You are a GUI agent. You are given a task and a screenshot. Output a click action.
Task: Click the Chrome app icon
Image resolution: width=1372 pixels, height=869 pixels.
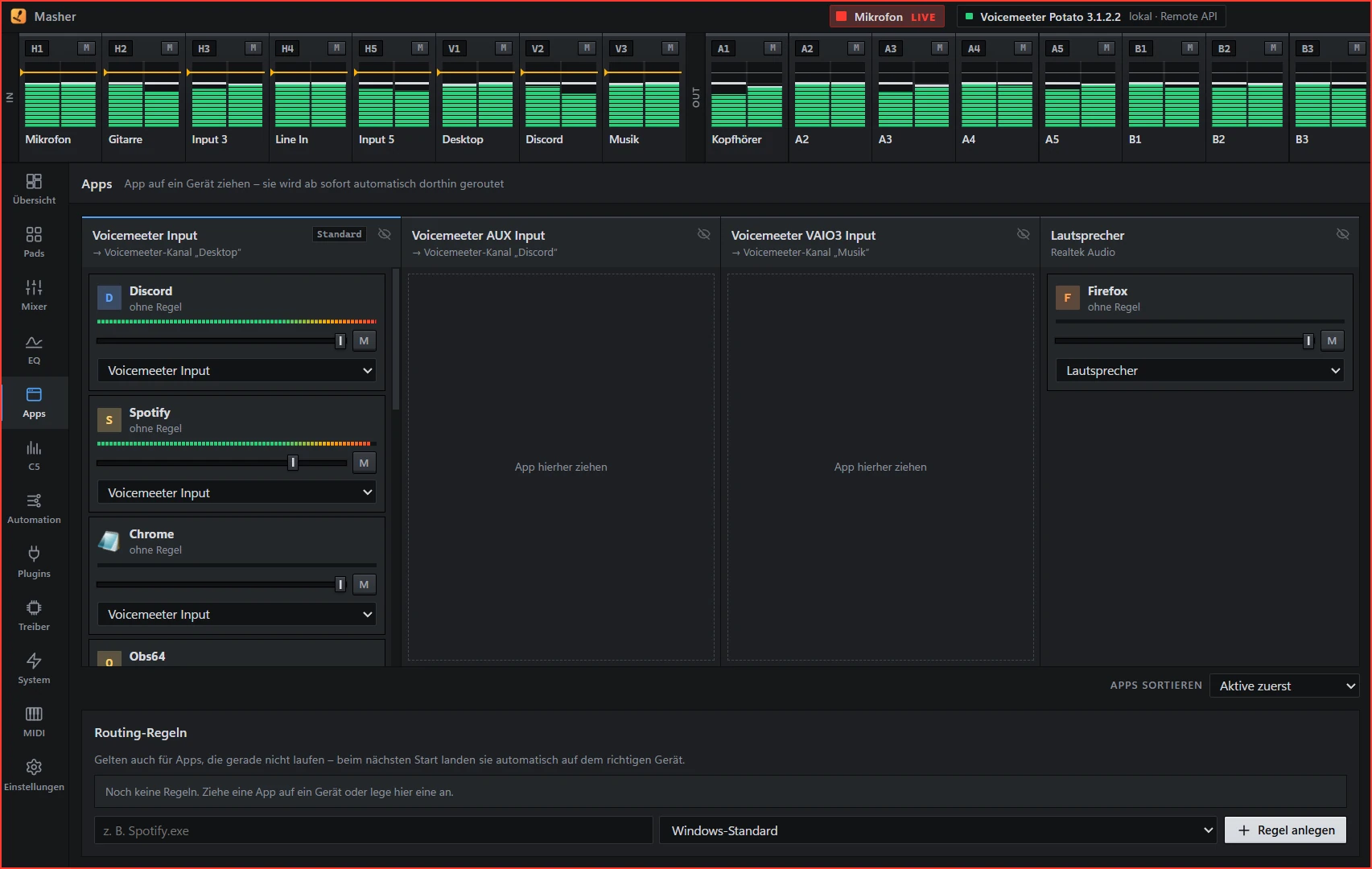point(109,542)
